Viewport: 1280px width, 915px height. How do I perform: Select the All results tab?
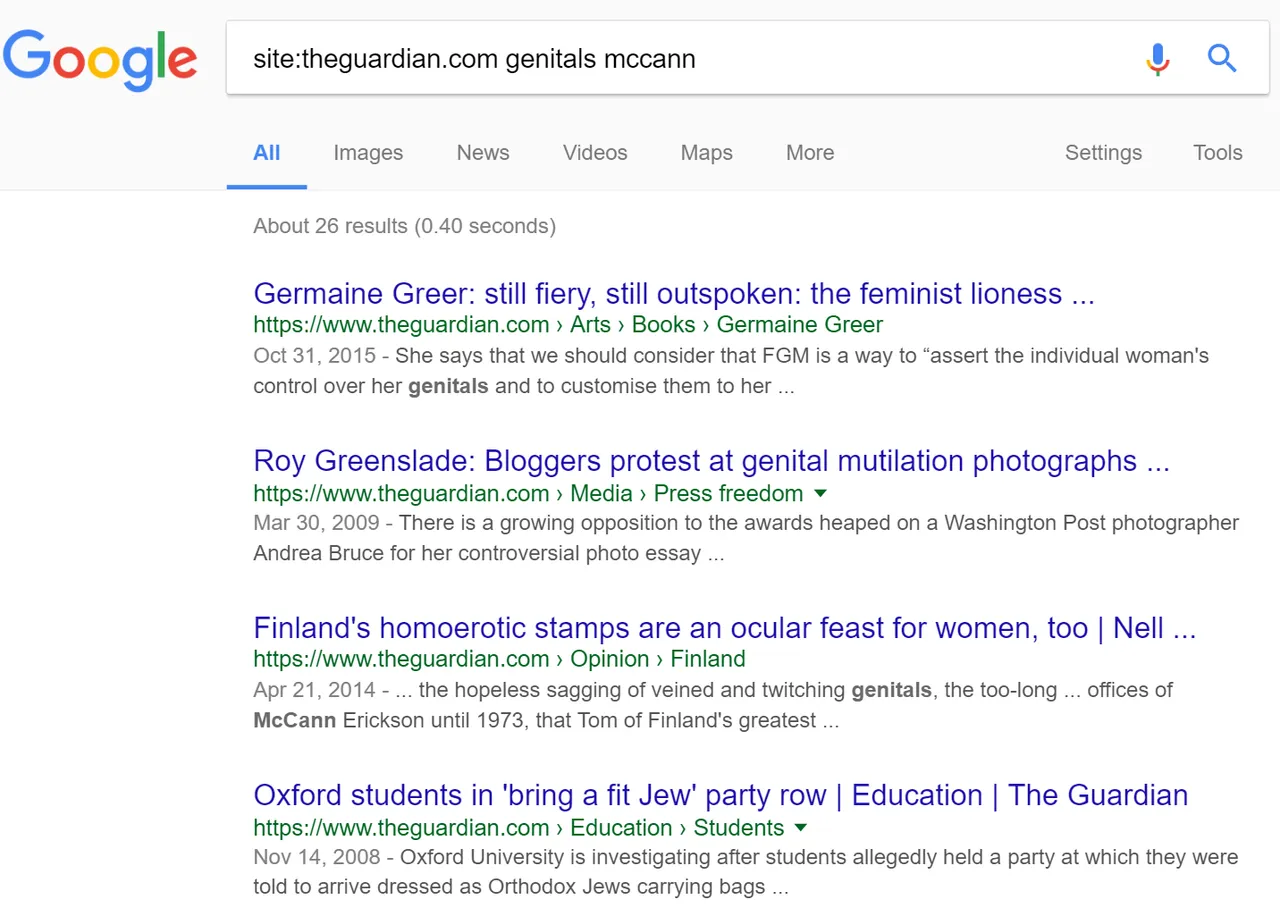267,153
